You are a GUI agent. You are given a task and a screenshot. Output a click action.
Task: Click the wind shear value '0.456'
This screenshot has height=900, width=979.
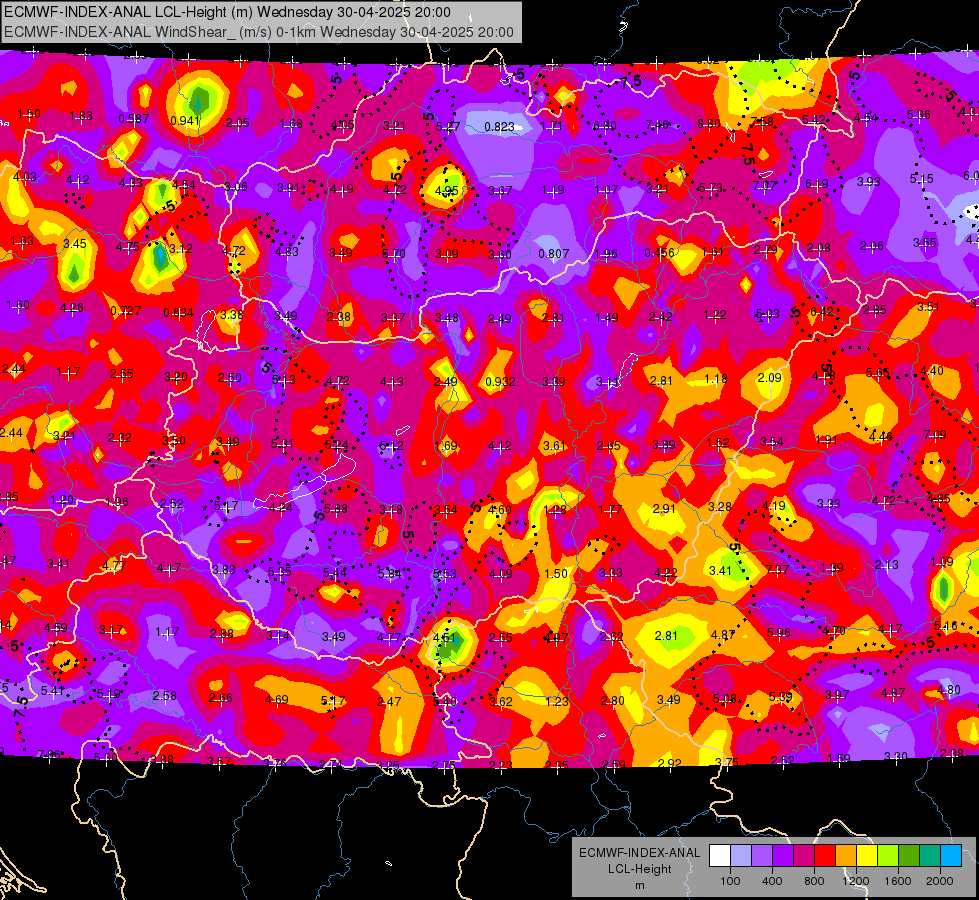click(659, 252)
